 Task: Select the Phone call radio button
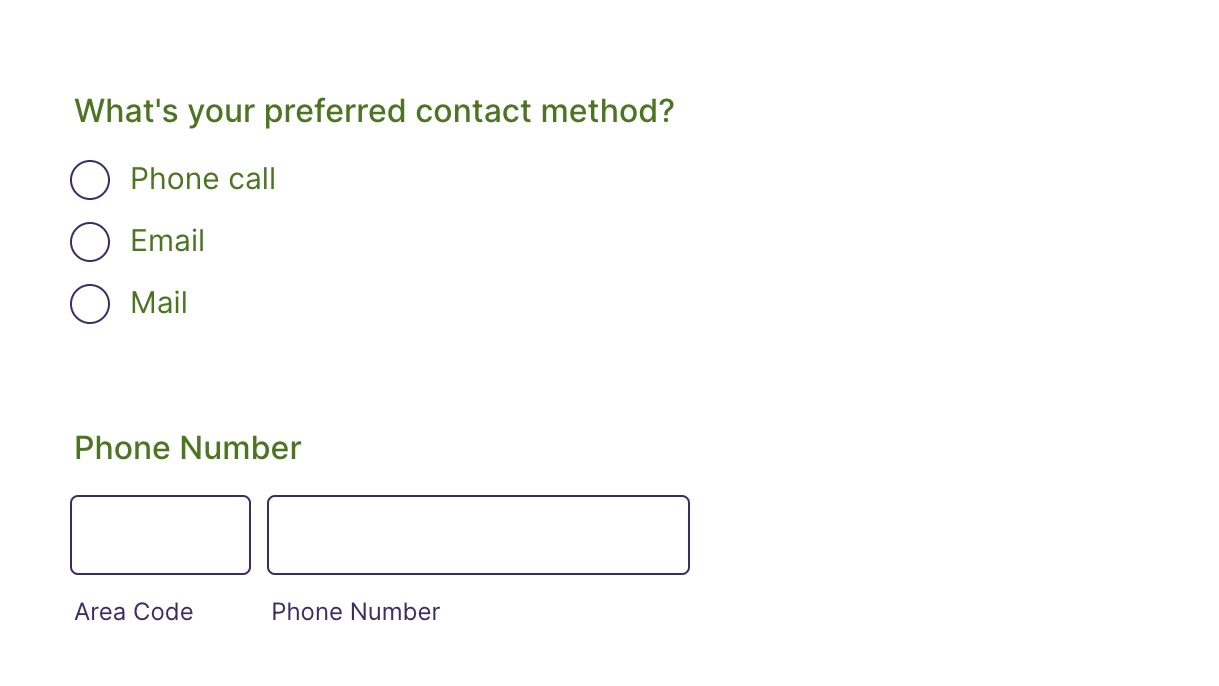(x=90, y=180)
